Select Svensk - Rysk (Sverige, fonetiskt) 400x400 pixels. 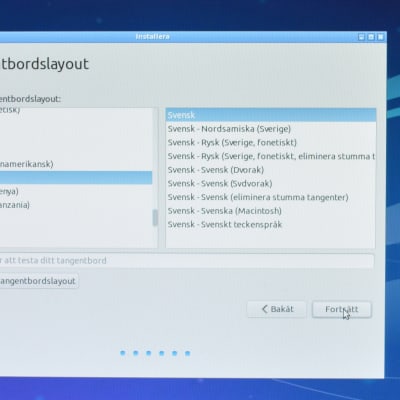pos(271,142)
